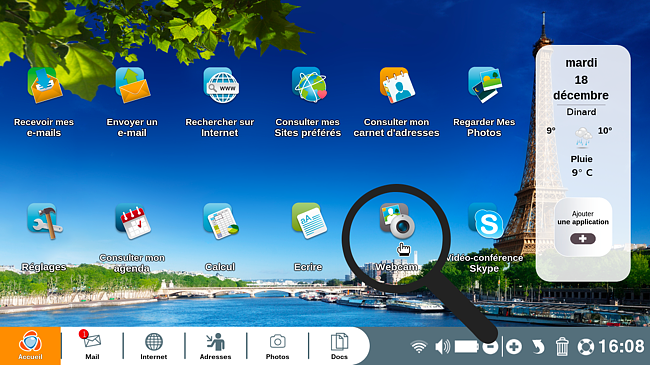Select the Accueil home tab
The image size is (650, 365).
tap(30, 346)
